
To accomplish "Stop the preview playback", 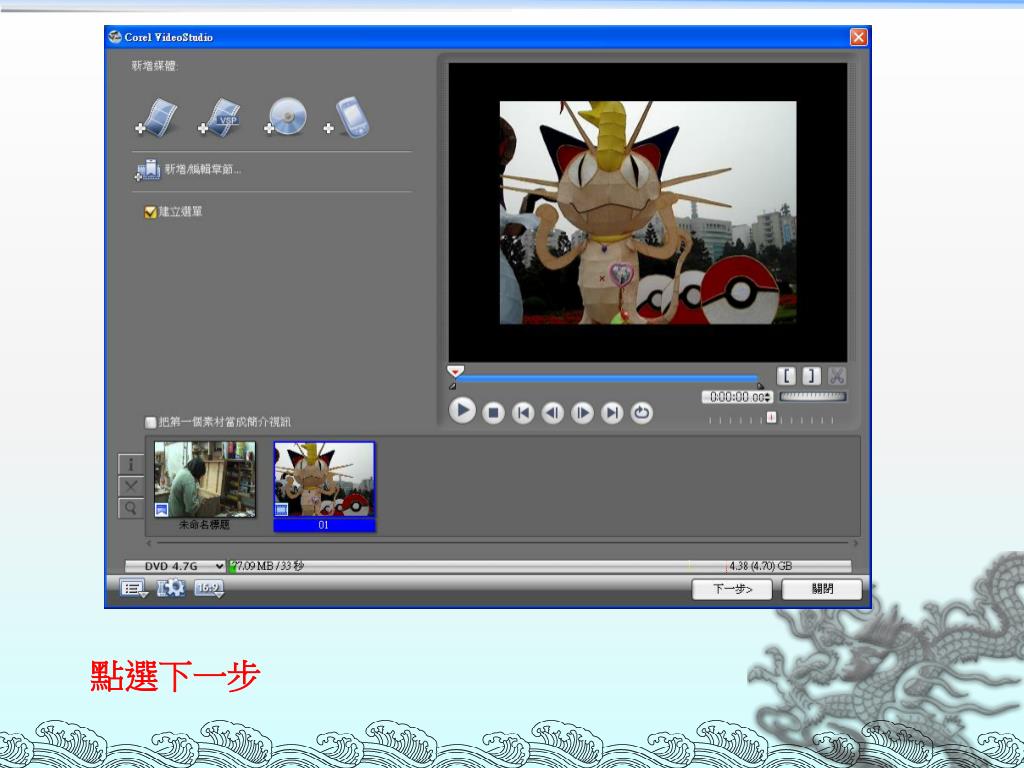I will pos(494,413).
